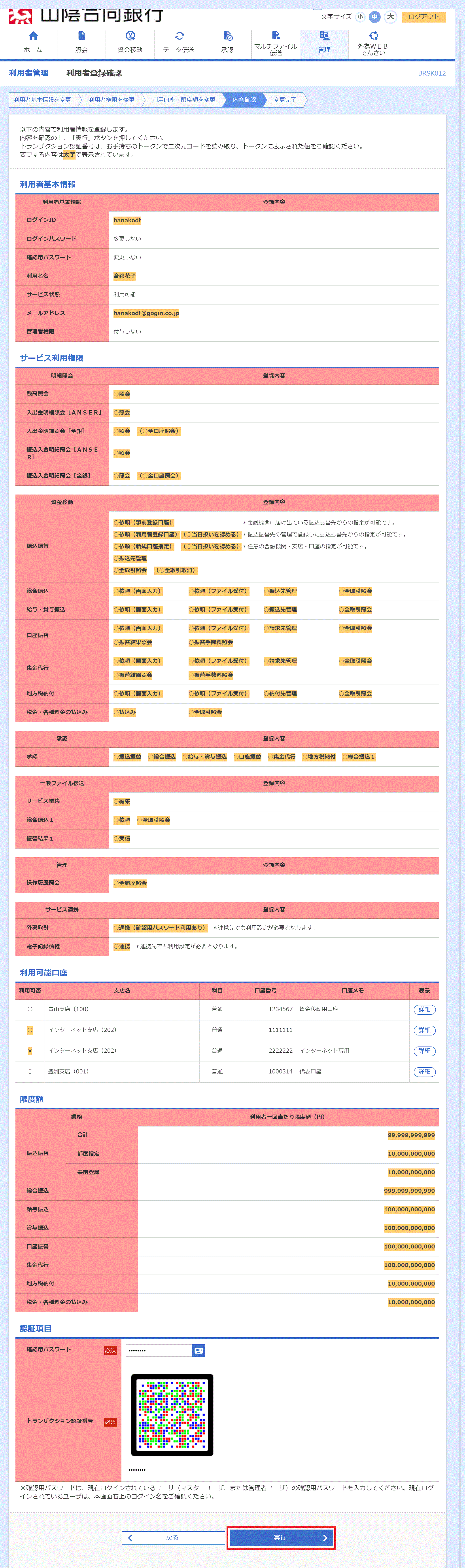Click the 代表口座 memo cell
Viewport: 465px width, 1568px height.
tap(353, 1072)
